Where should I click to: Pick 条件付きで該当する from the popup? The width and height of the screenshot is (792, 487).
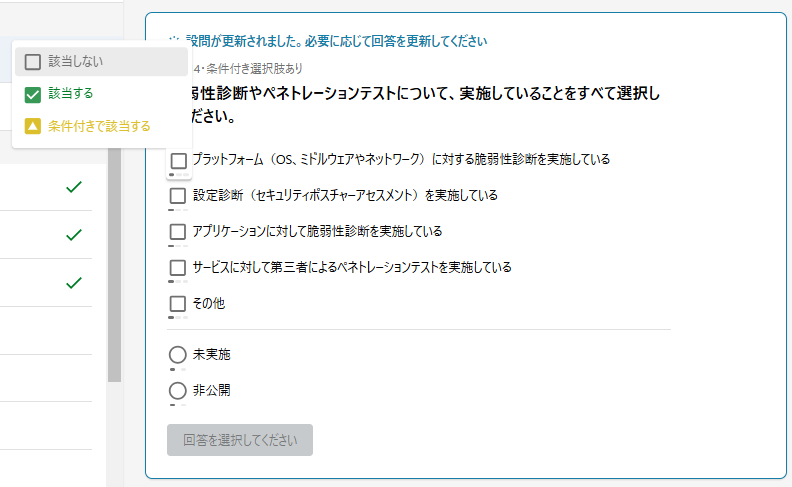pyautogui.click(x=101, y=126)
